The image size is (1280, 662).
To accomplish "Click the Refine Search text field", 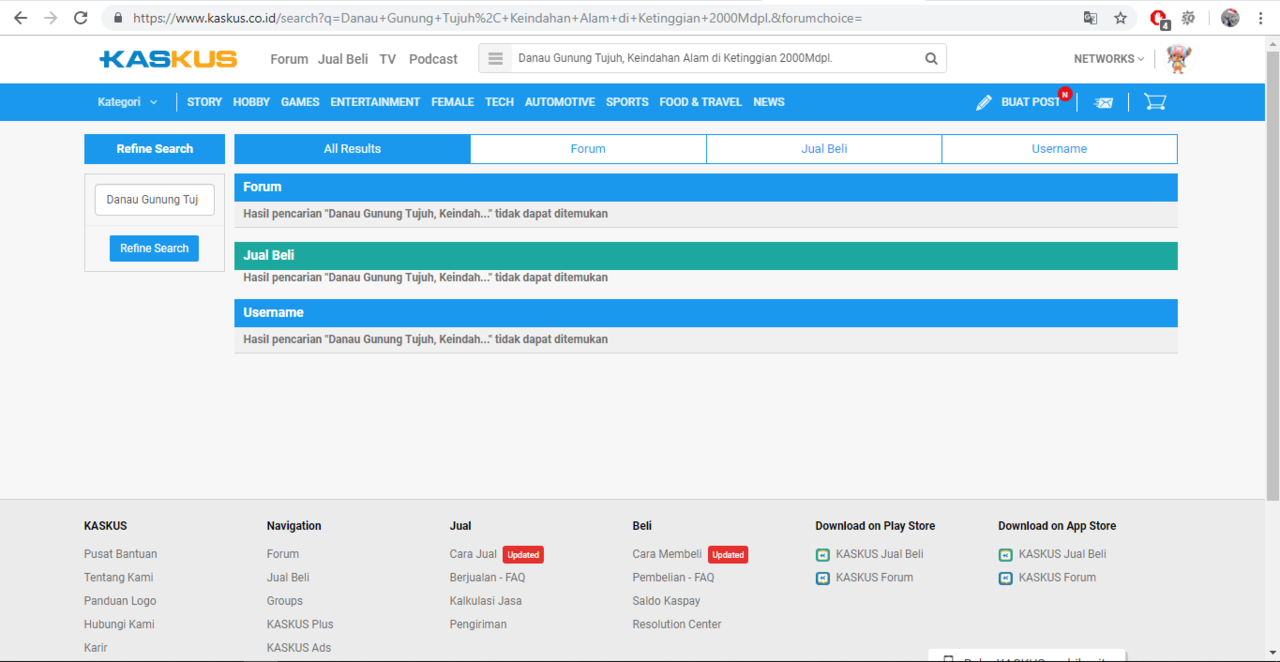I will coord(154,200).
